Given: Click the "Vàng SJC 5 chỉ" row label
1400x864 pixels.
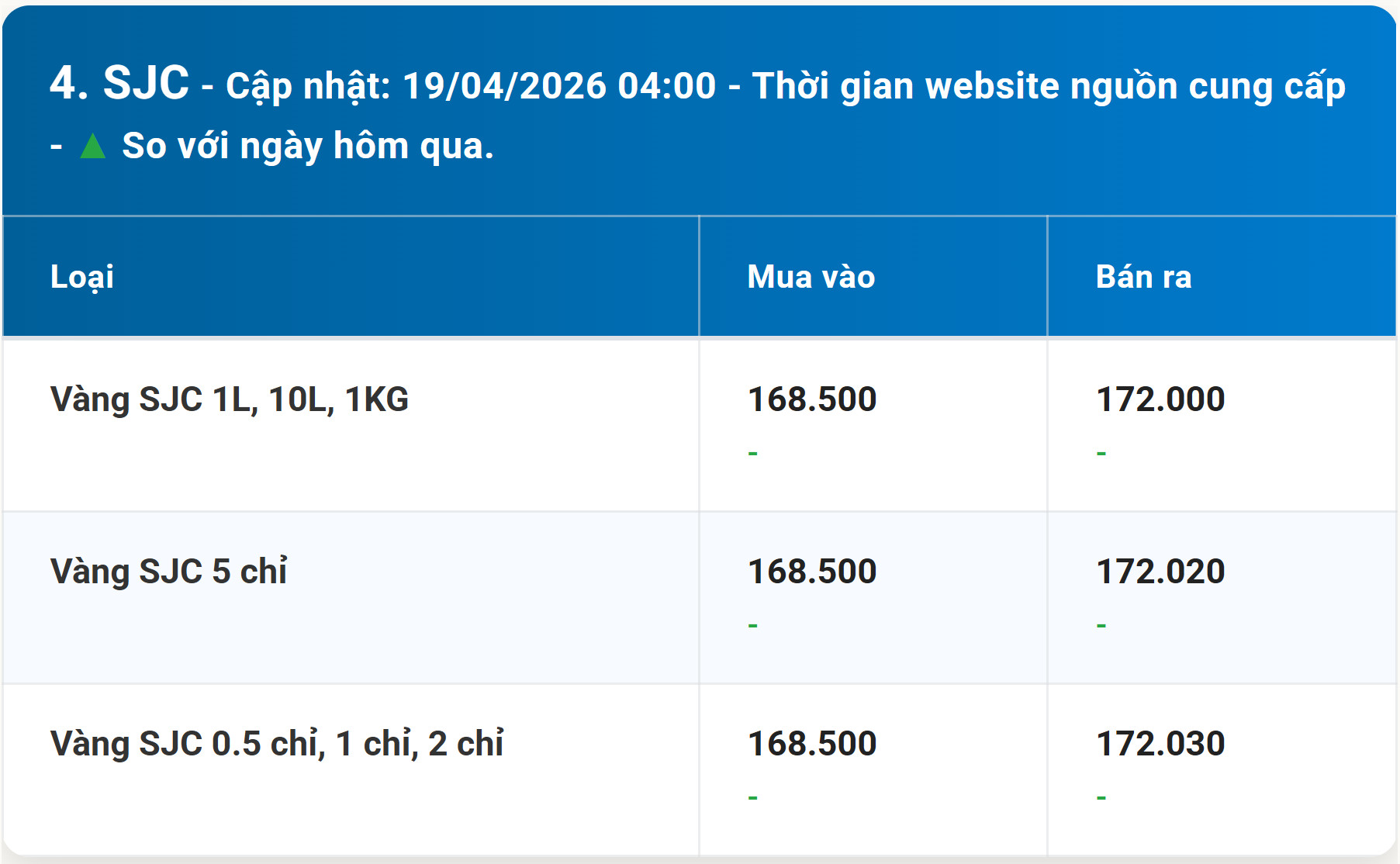Looking at the screenshot, I should pos(169,572).
